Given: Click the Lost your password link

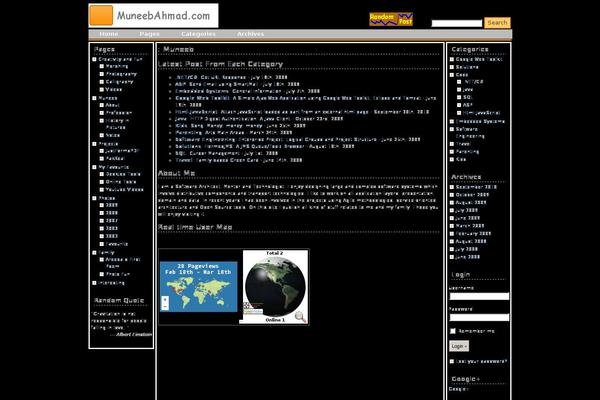Looking at the screenshot, I should click(x=481, y=361).
